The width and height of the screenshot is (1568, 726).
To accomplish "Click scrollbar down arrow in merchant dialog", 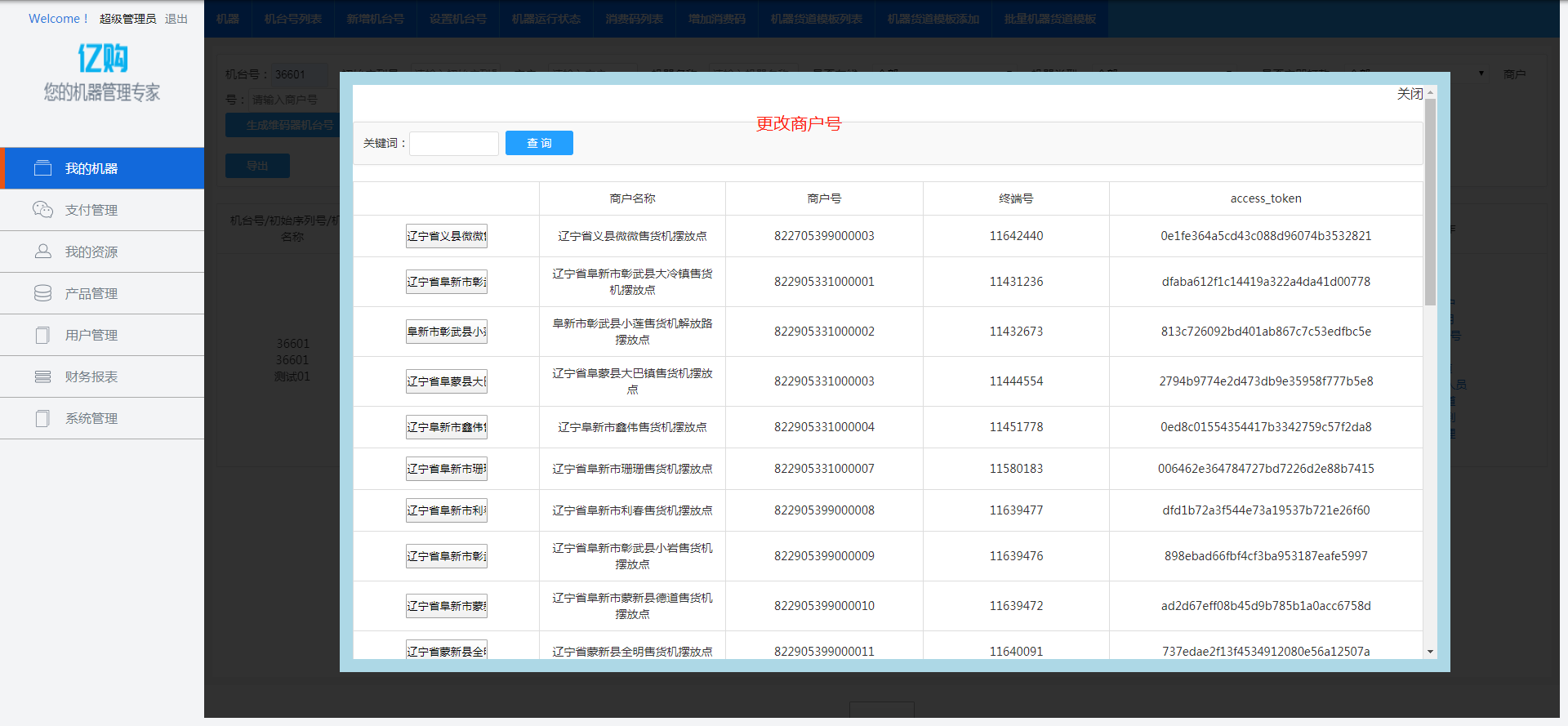I will (x=1430, y=652).
